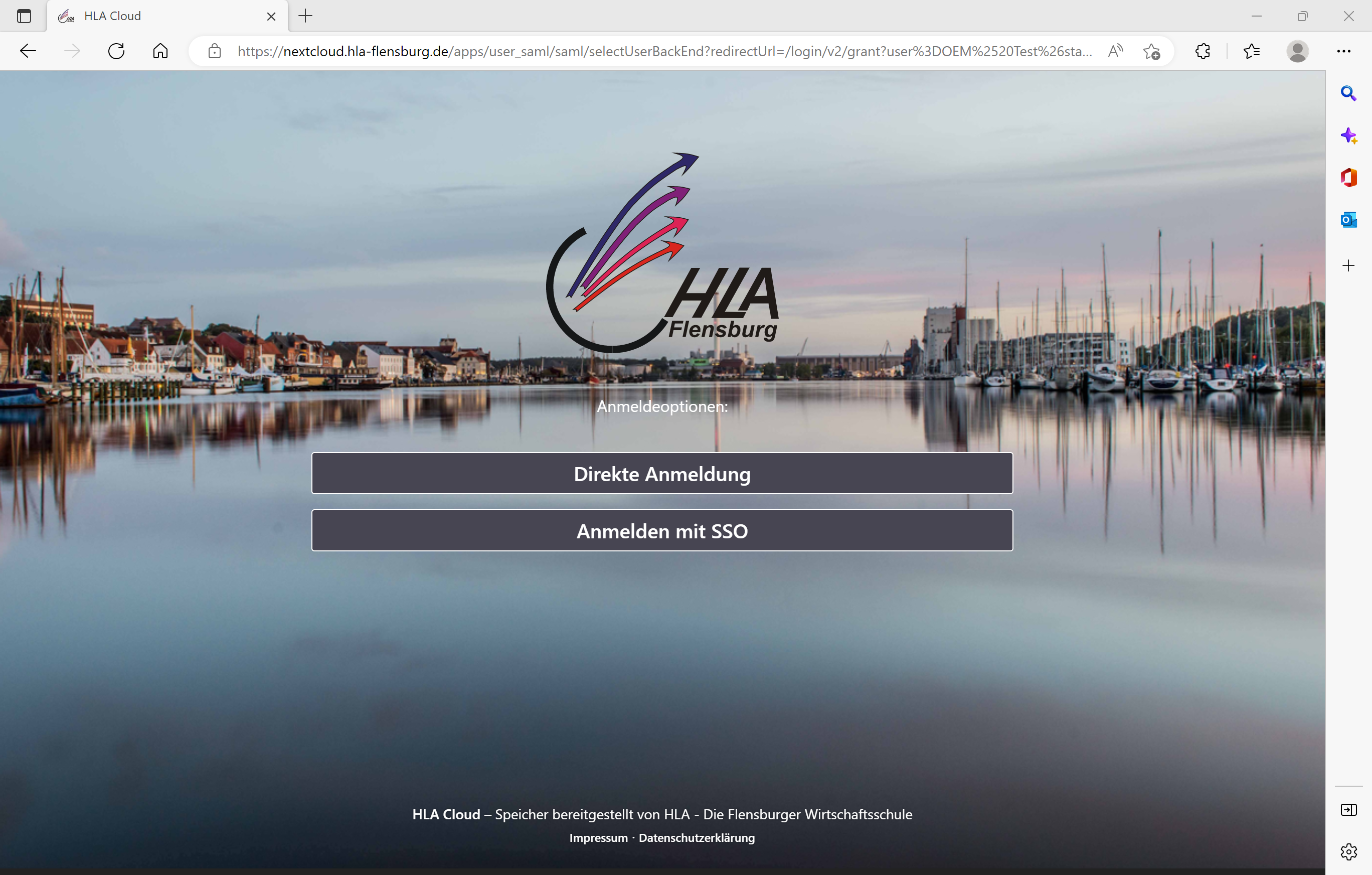Launch Copilot sparkle in sidebar
1372x875 pixels.
1348,135
